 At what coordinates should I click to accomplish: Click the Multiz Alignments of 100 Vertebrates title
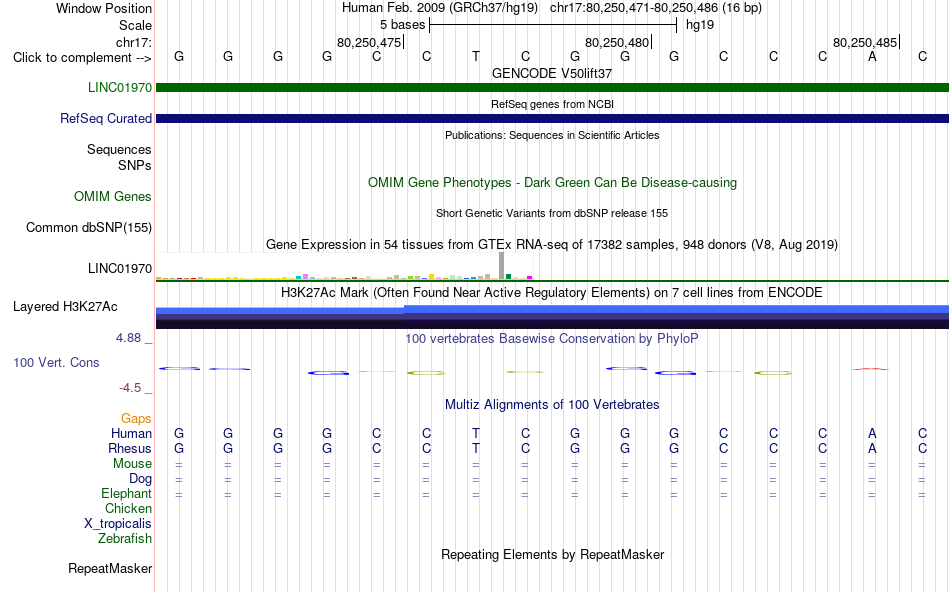pos(552,405)
